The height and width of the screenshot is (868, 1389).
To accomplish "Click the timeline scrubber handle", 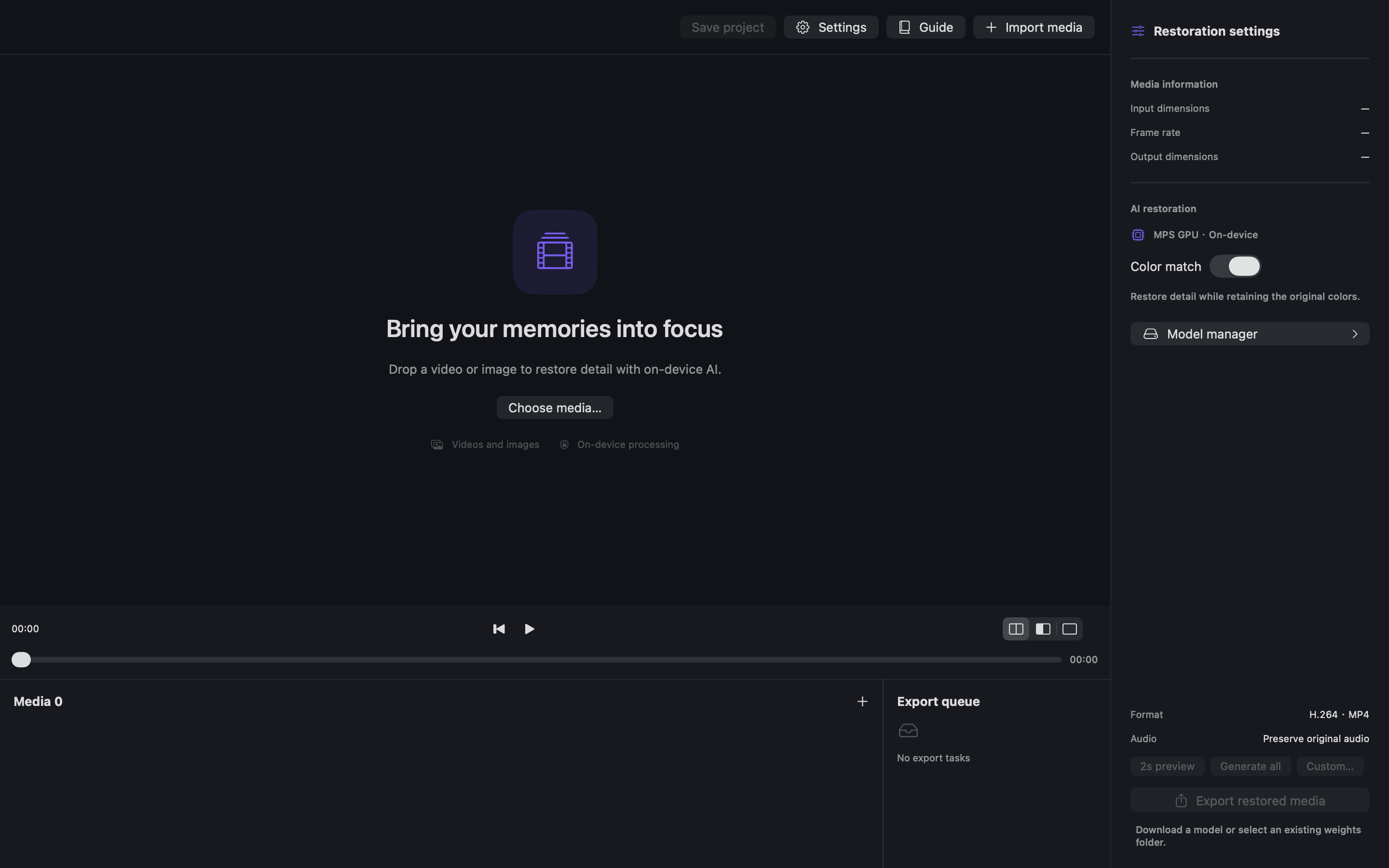I will coord(21,660).
